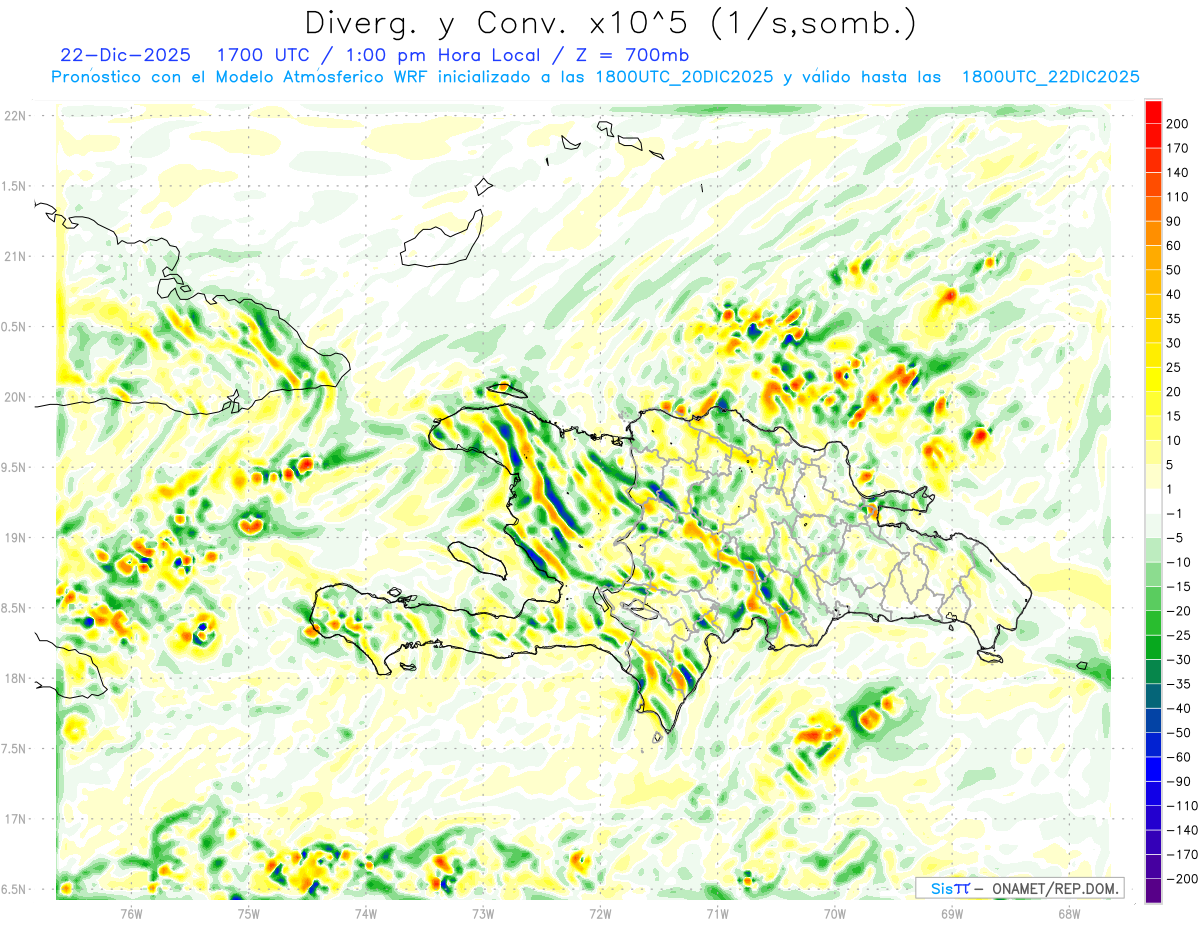Click the "21N" latitude label
1200x927 pixels.
tap(16, 256)
